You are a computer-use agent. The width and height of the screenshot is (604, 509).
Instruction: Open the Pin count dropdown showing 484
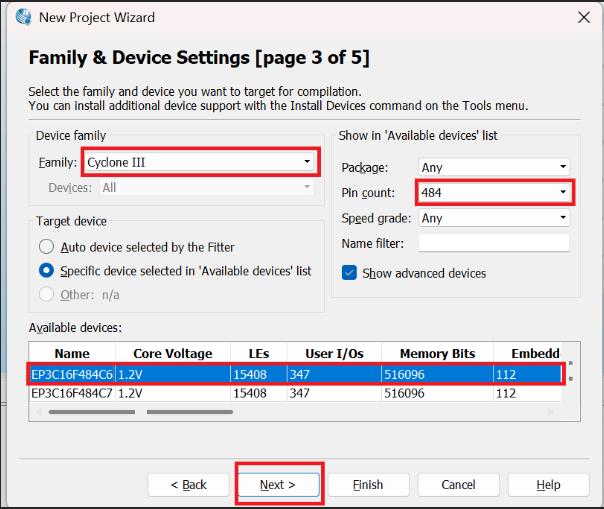494,192
